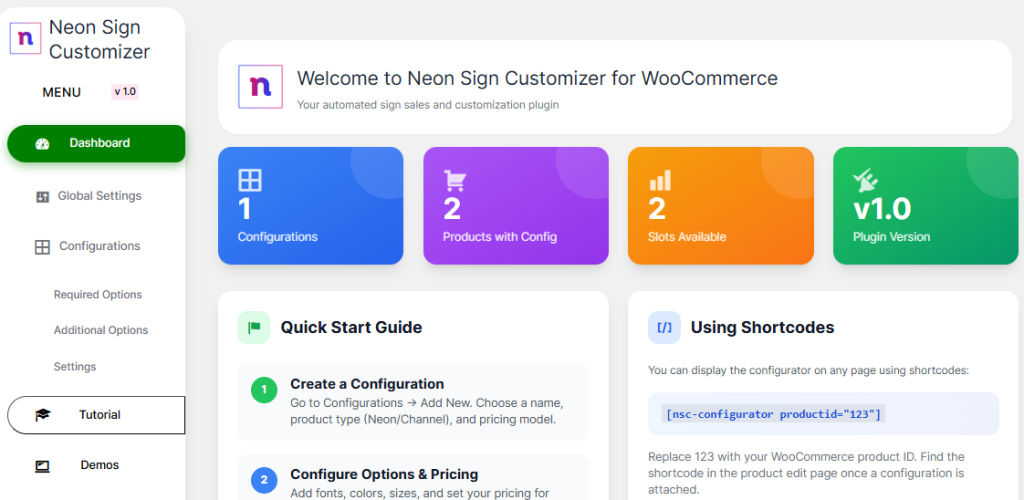Click the Neon Sign Customizer sidebar logo
Viewport: 1024px width, 500px height.
tap(24, 39)
